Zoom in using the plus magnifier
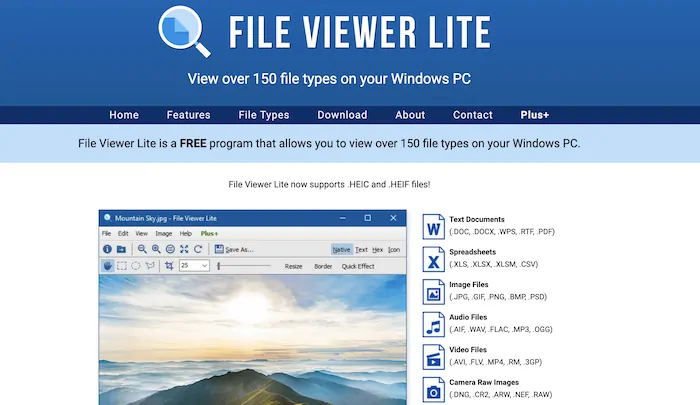 (156, 249)
